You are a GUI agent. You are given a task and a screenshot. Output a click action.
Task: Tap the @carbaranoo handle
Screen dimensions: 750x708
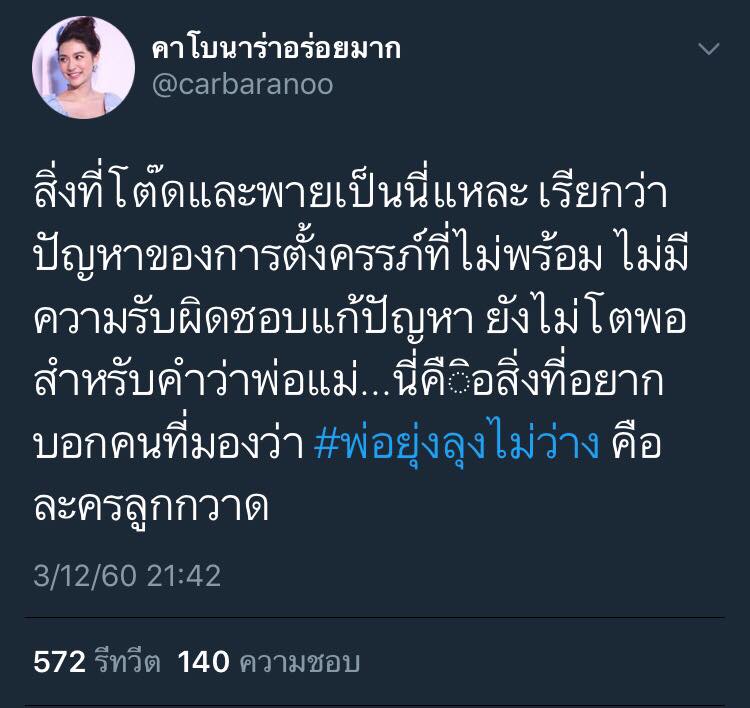(242, 85)
